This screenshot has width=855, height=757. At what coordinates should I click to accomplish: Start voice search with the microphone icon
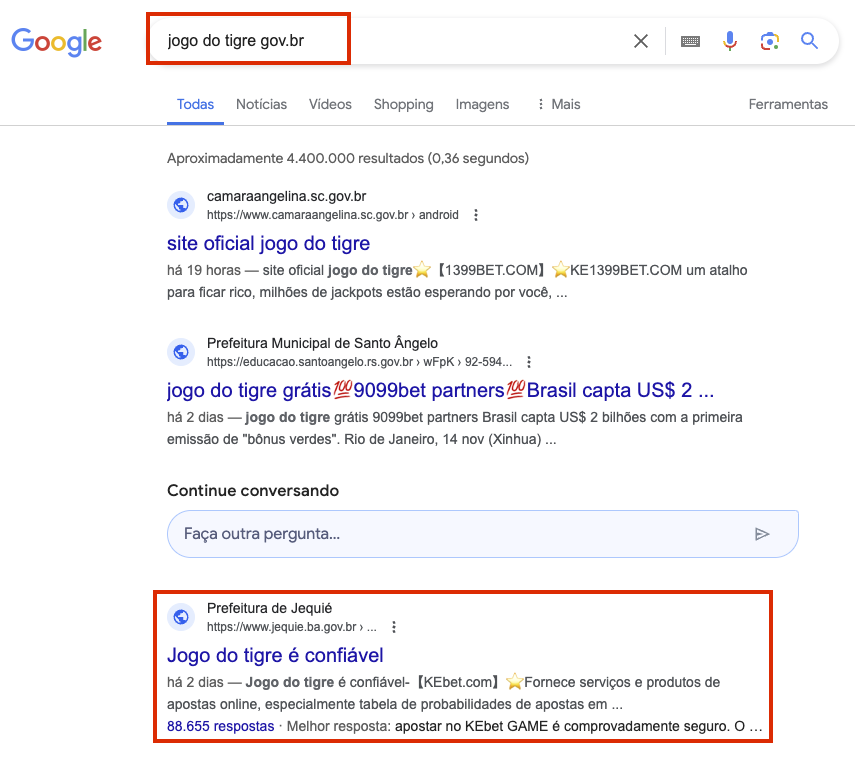pos(730,41)
